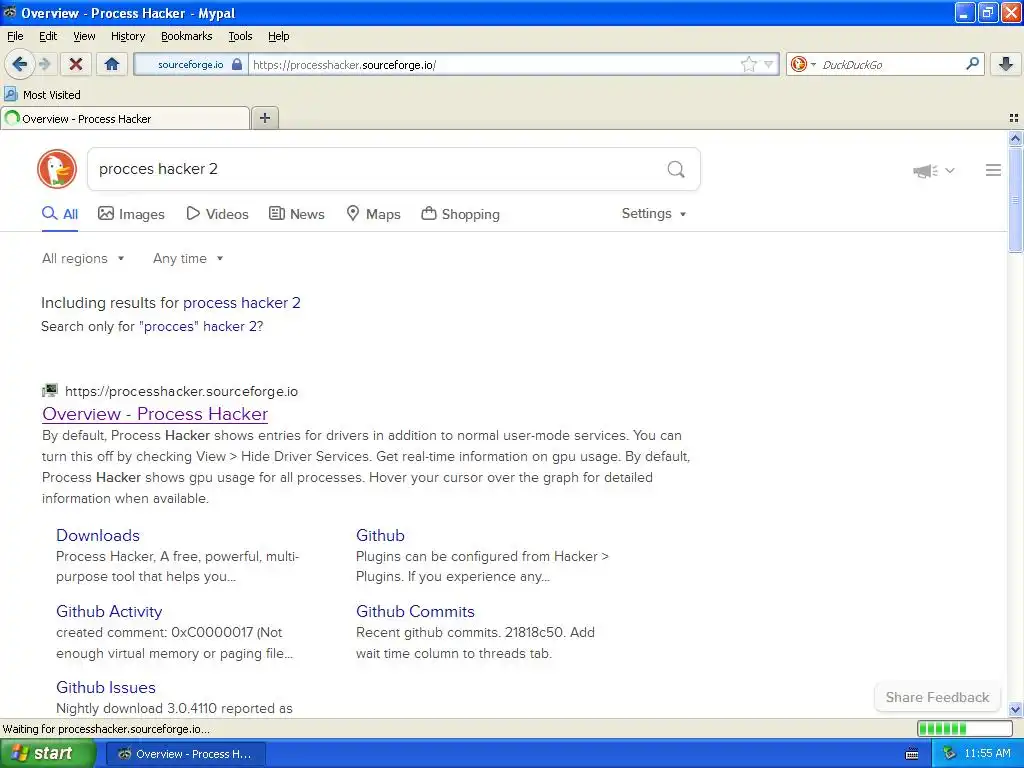Open the Github sitelink
The image size is (1024, 768).
(380, 535)
